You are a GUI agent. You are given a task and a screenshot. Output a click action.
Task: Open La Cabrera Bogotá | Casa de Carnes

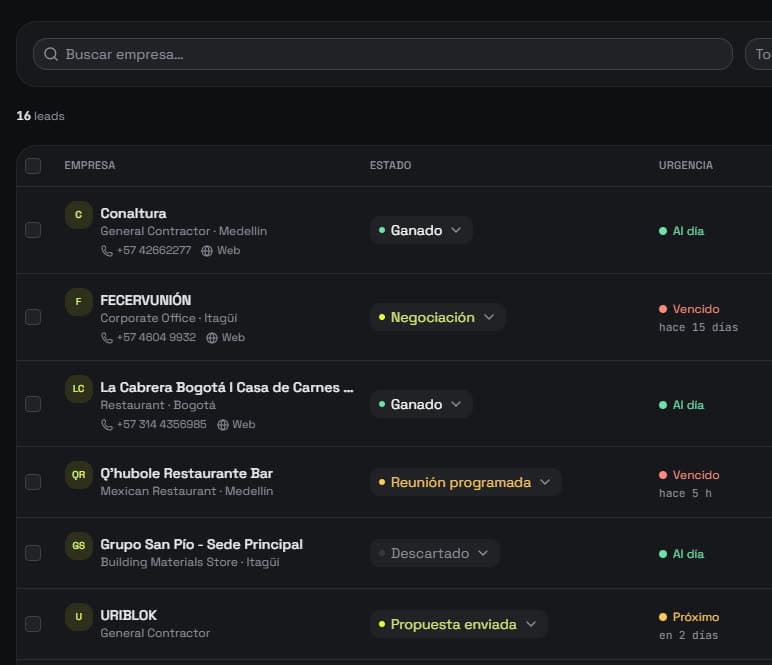pyautogui.click(x=227, y=387)
